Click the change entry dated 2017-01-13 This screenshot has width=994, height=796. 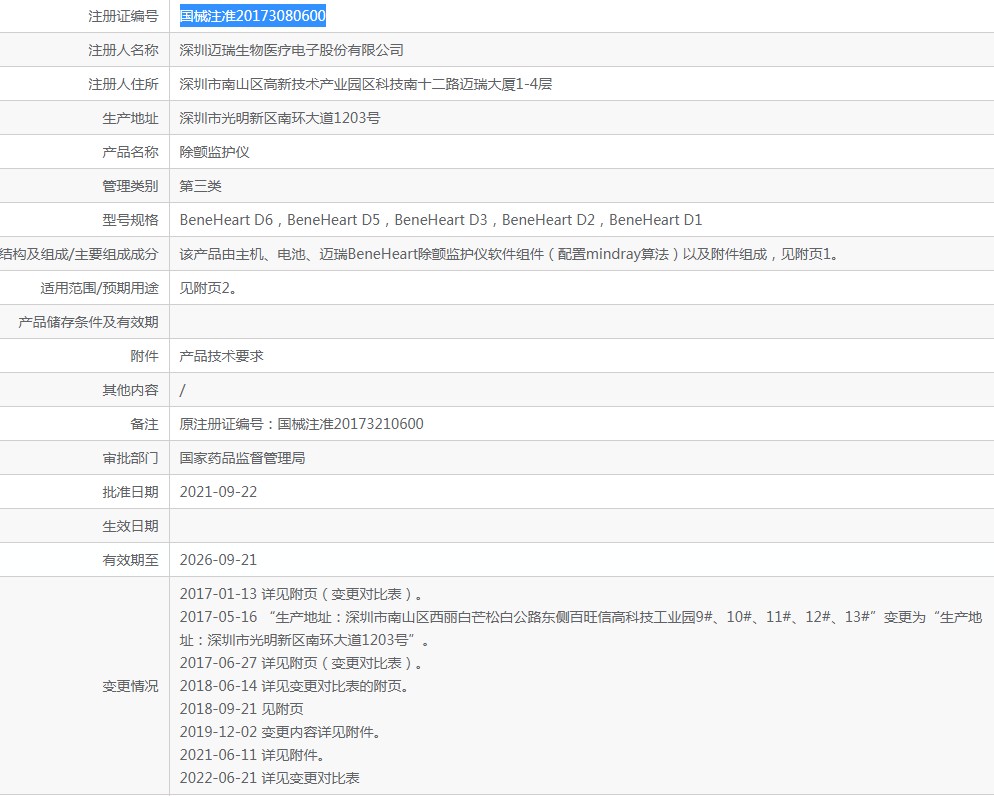pyautogui.click(x=302, y=594)
